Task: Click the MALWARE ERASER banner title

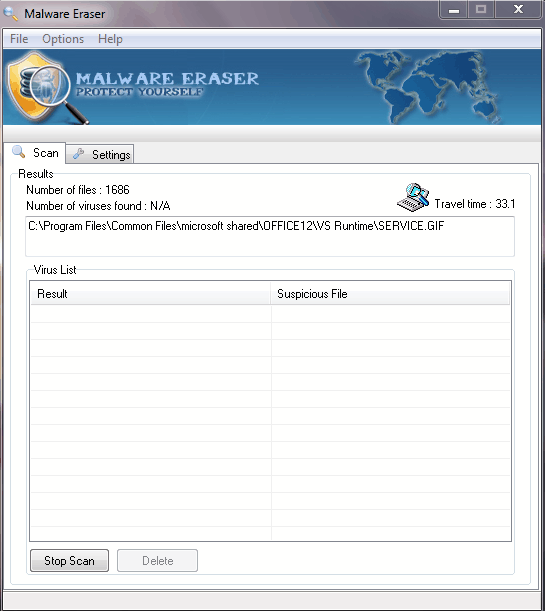Action: point(167,79)
